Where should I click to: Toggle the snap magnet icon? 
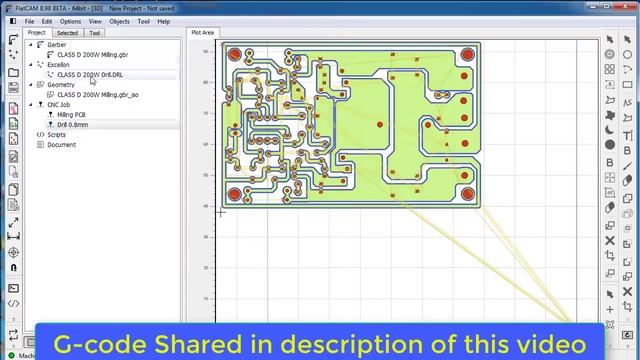(x=13, y=268)
